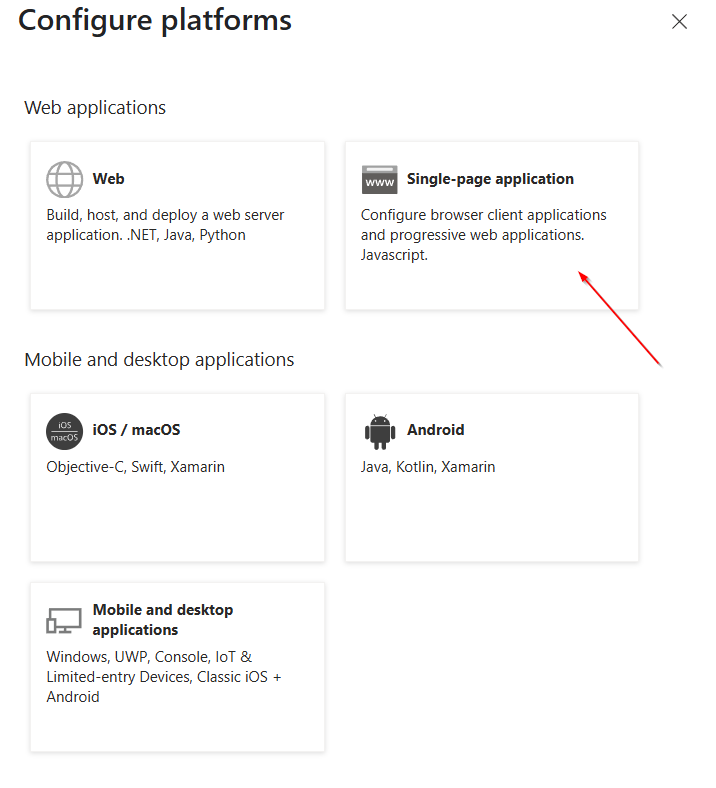Click 'Windows, UWP, Console, IoT' description

click(x=164, y=677)
